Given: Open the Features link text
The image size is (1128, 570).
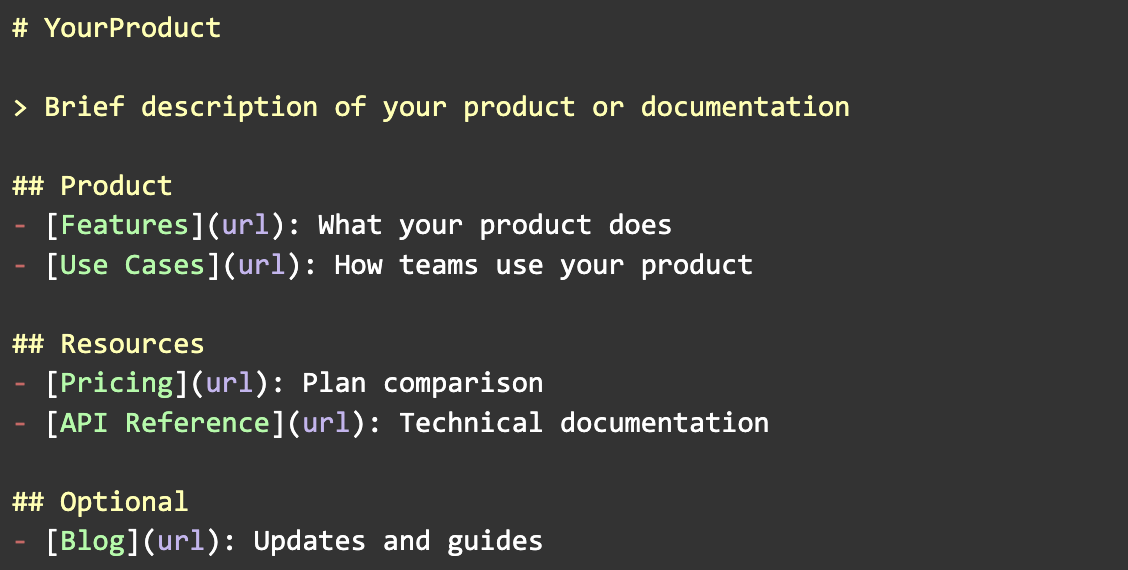Looking at the screenshot, I should pyautogui.click(x=124, y=225).
